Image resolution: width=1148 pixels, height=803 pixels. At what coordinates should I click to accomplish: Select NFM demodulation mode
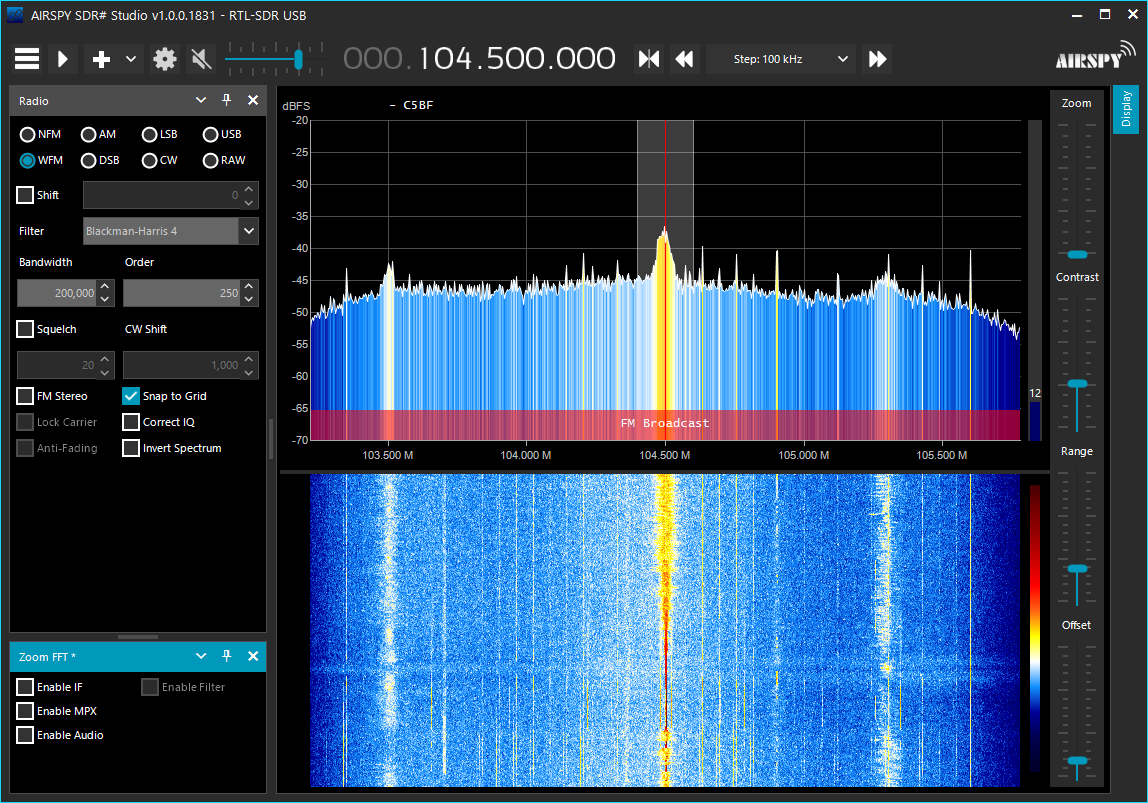[40, 134]
